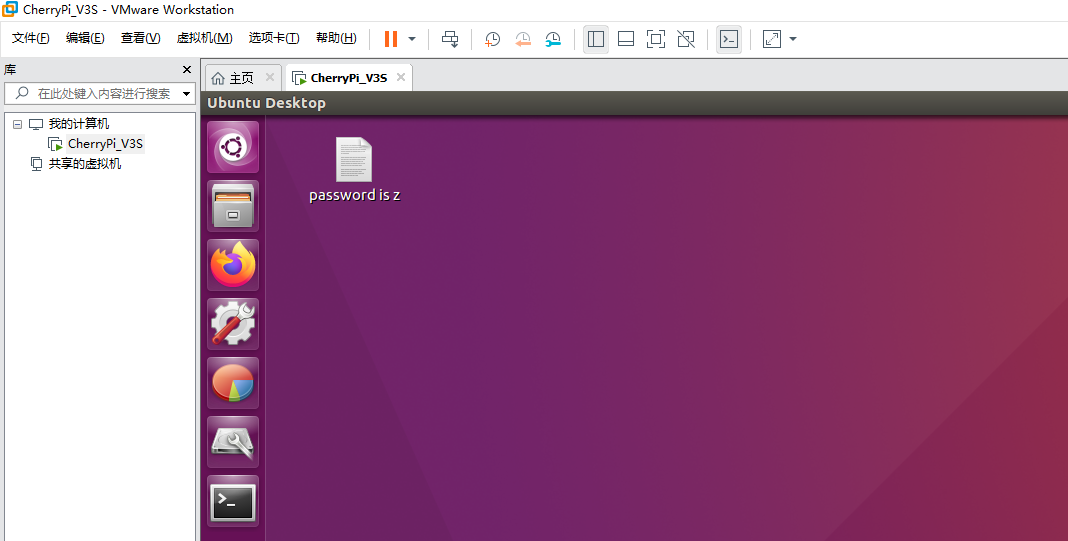Open System Settings from the launcher
This screenshot has height=541, width=1068.
point(233,324)
